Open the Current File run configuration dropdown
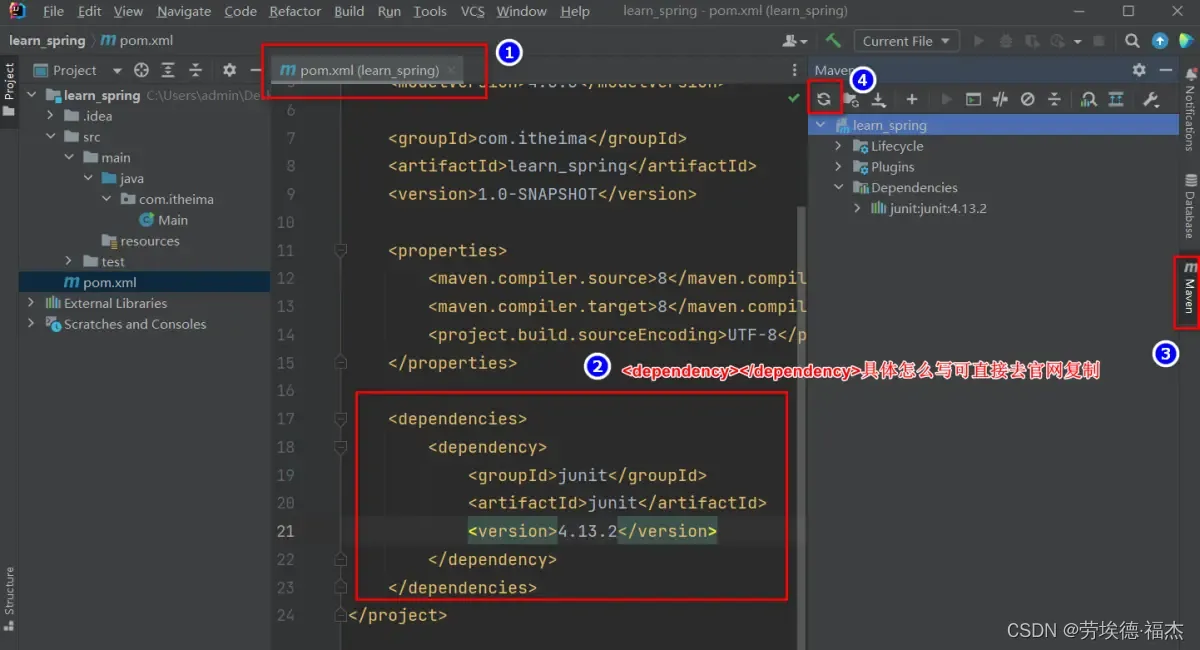The image size is (1200, 650). tap(906, 41)
